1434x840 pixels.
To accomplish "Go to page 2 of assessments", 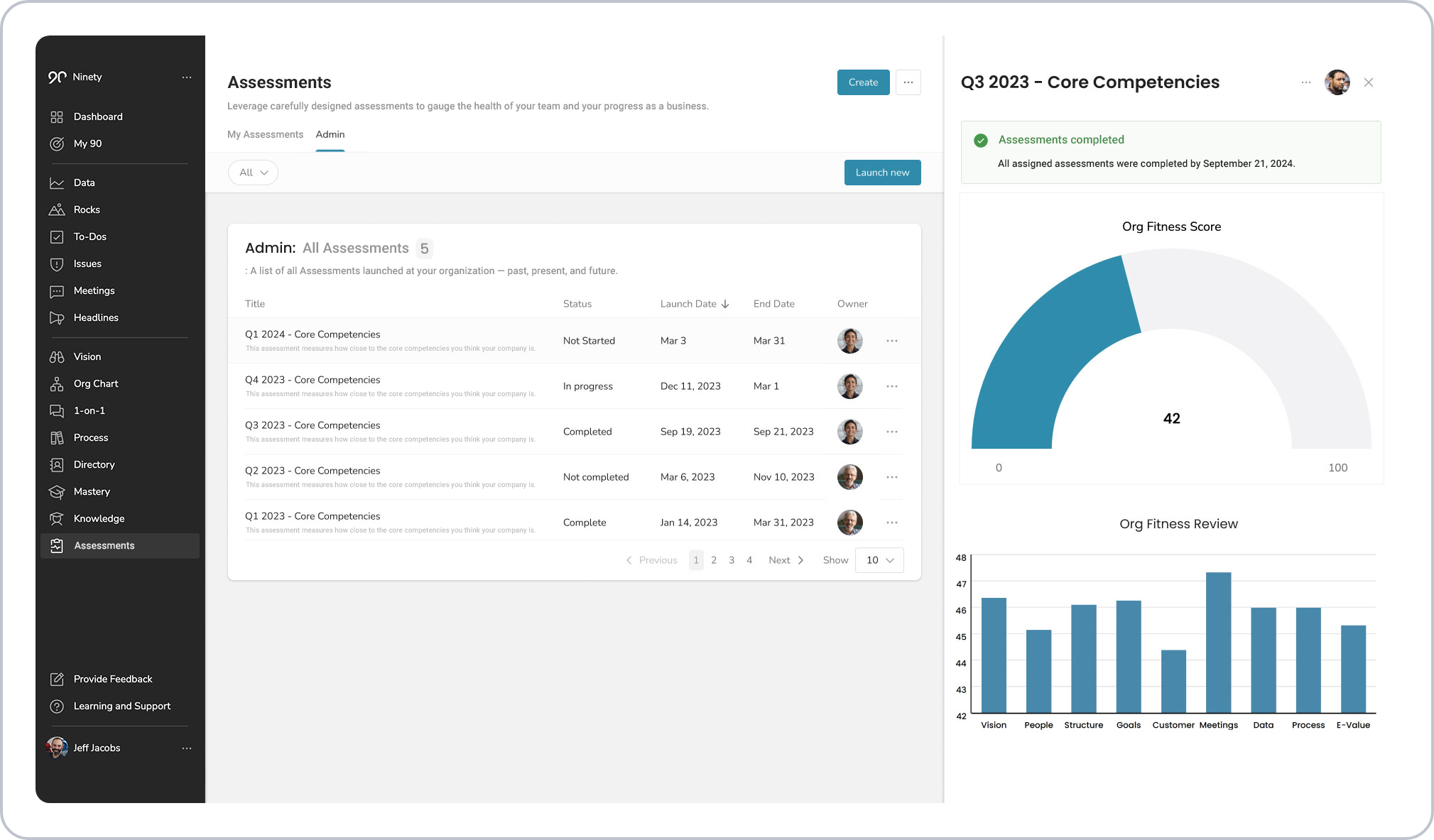I will click(x=714, y=560).
